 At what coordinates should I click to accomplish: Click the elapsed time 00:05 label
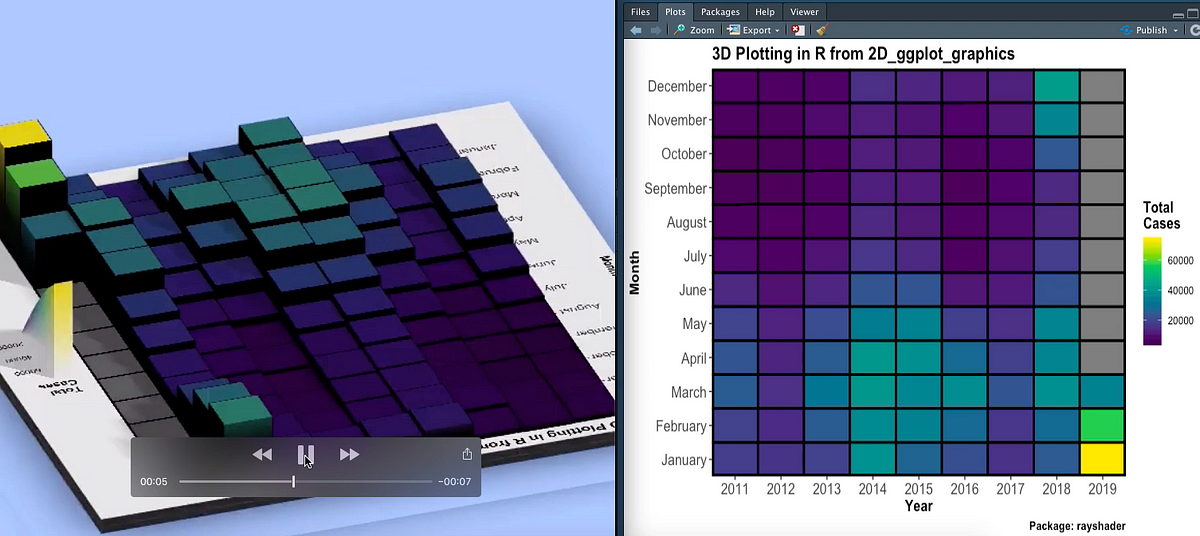[x=154, y=482]
